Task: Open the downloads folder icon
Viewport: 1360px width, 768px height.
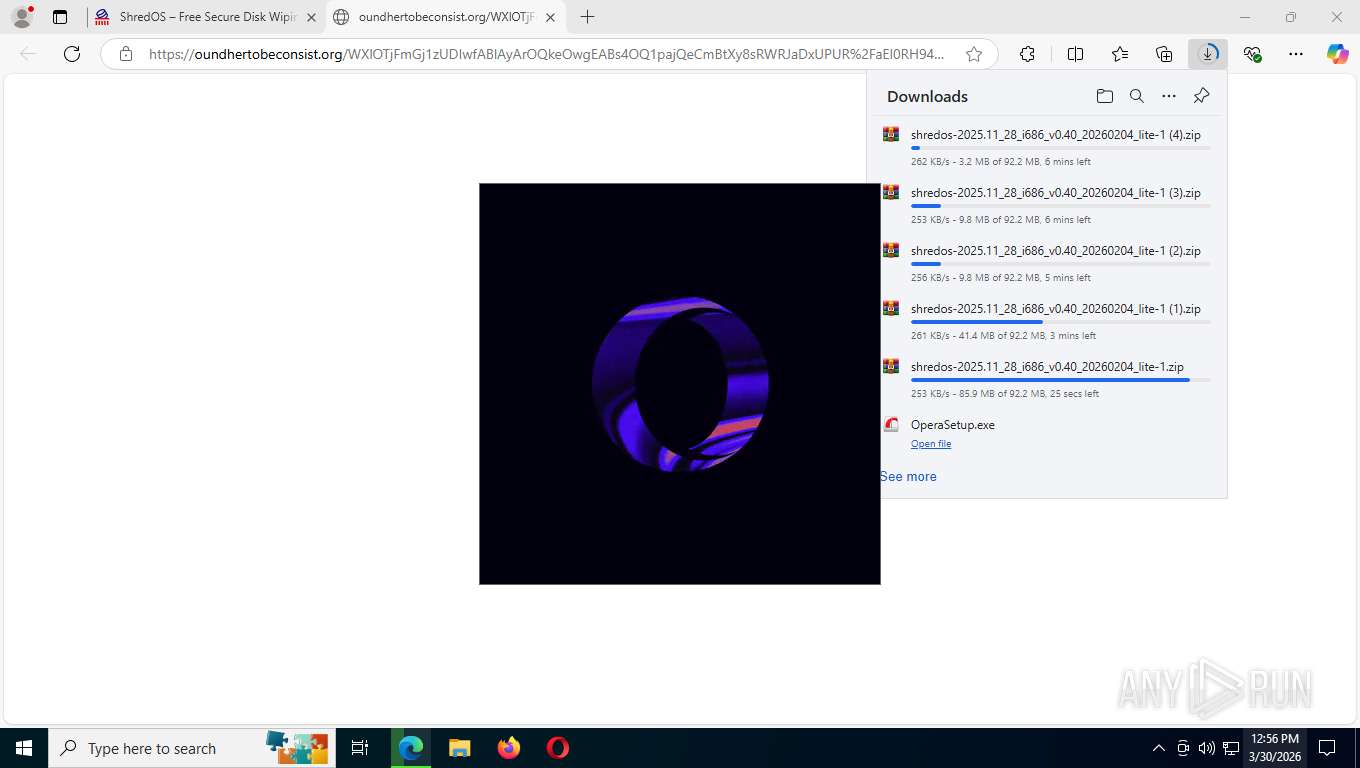Action: click(x=1104, y=96)
